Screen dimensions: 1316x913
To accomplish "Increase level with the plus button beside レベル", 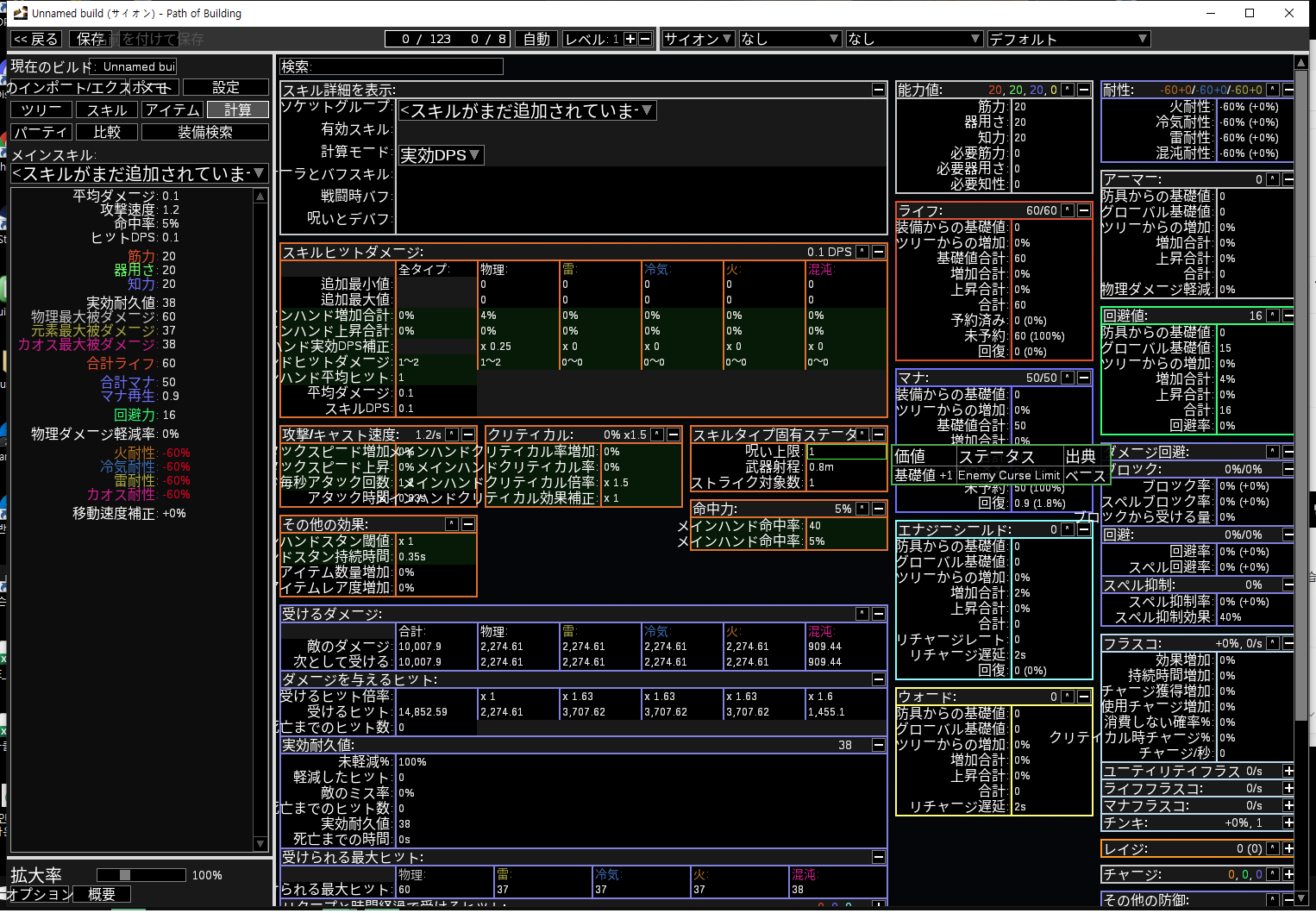I will point(630,39).
